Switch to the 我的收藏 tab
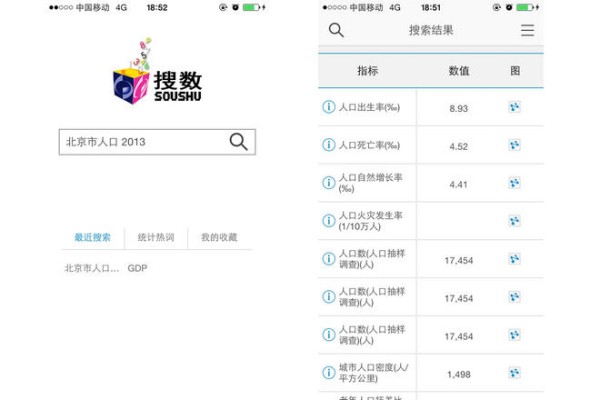The width and height of the screenshot is (600, 400). (219, 237)
